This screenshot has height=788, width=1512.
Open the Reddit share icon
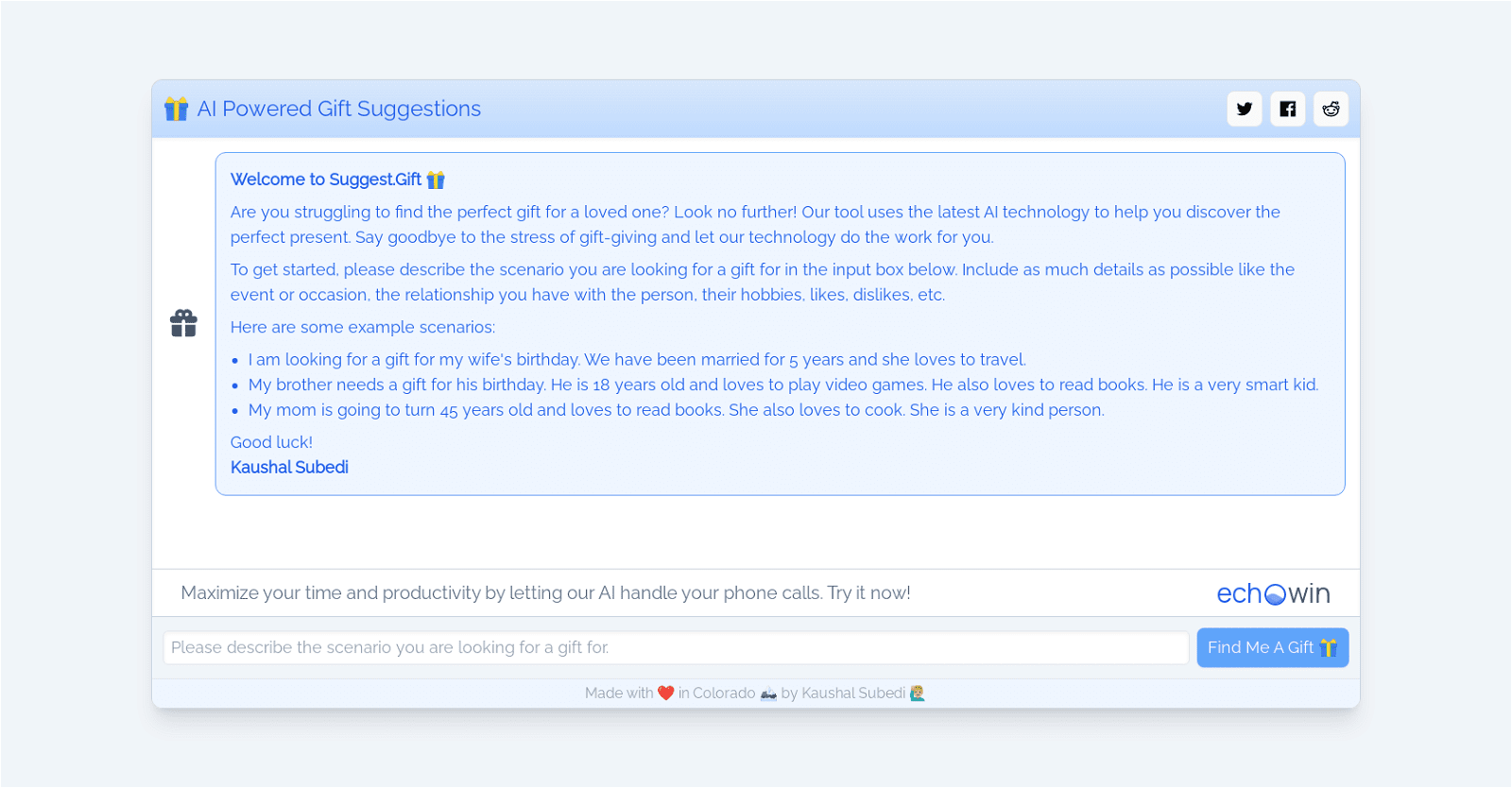coord(1331,109)
